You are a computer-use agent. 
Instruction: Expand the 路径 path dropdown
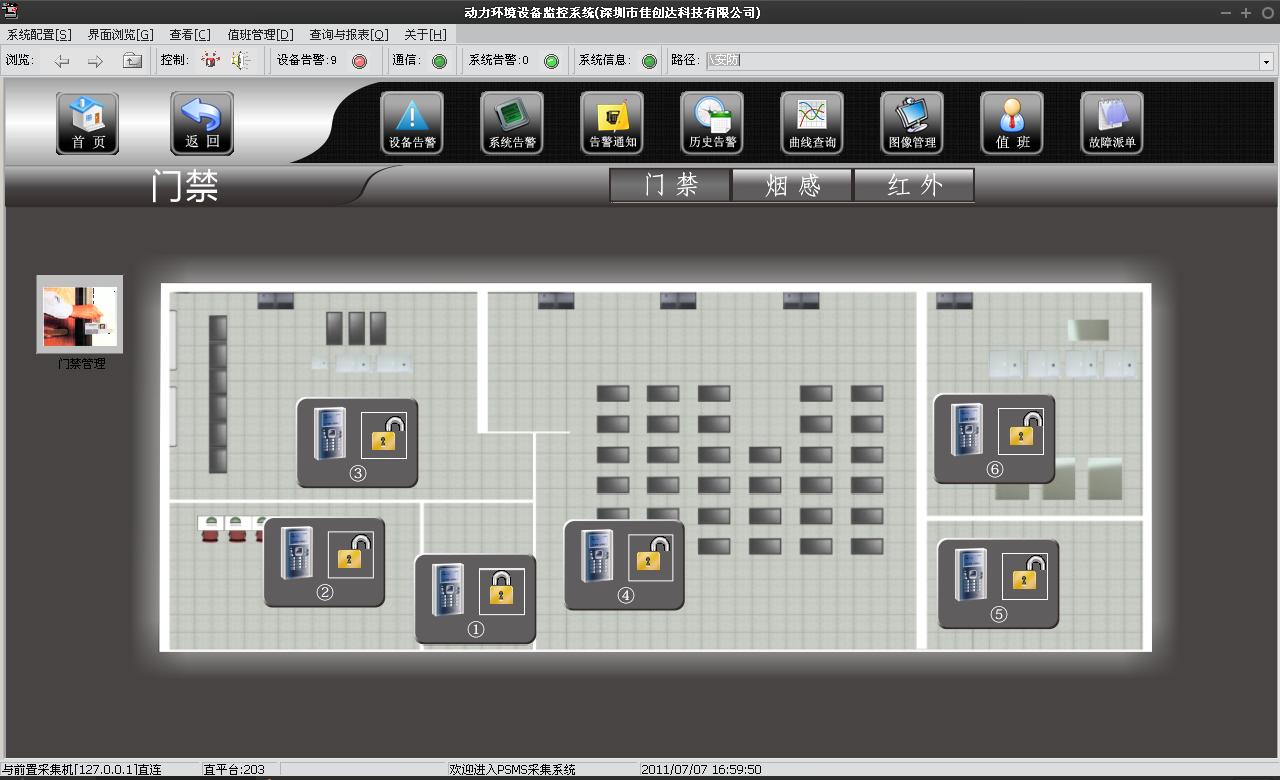1265,61
